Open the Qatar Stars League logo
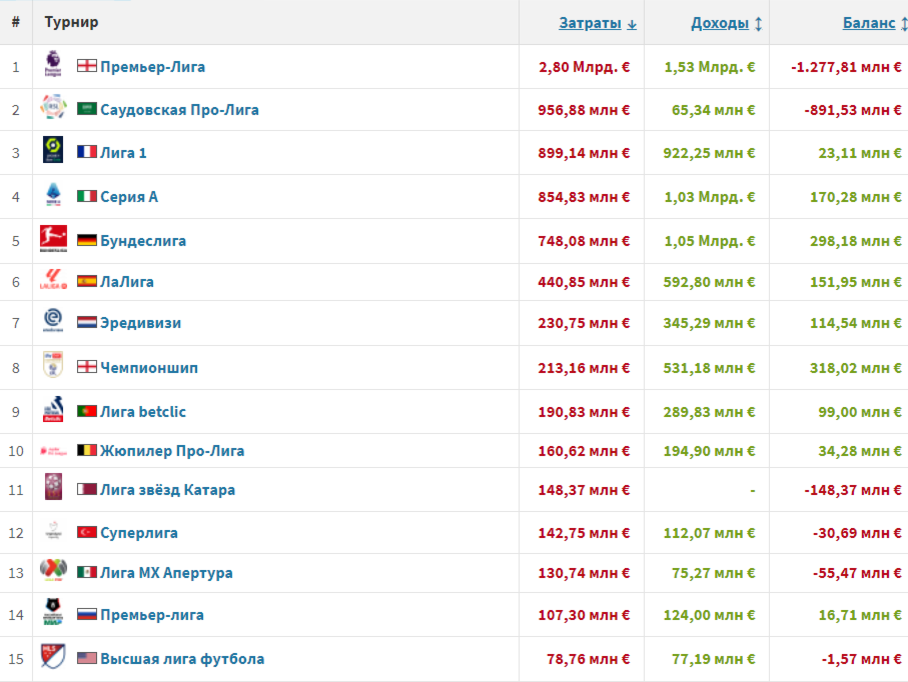Image resolution: width=908 pixels, height=682 pixels. coord(53,487)
